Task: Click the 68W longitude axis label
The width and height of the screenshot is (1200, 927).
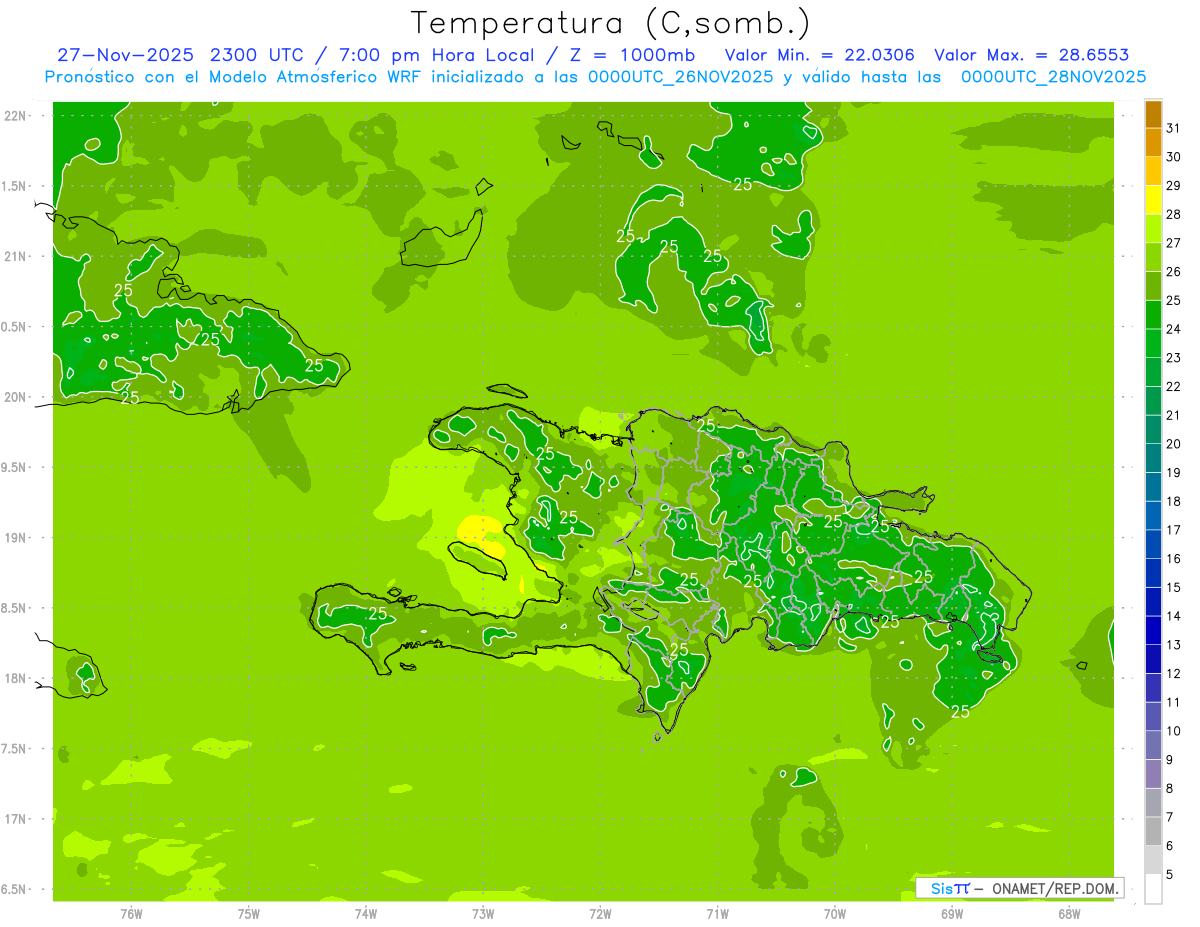Action: pyautogui.click(x=1068, y=913)
